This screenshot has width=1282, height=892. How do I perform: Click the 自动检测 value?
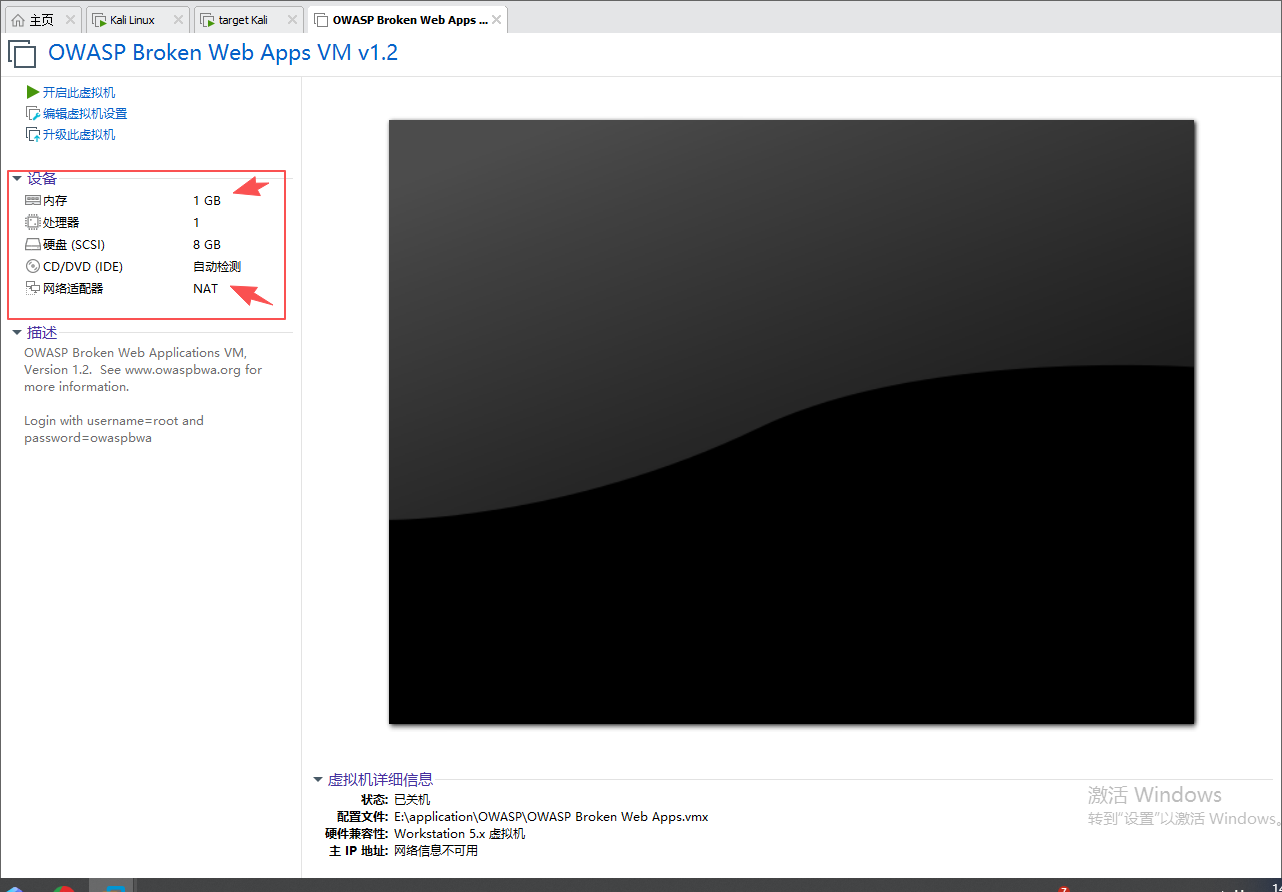217,267
